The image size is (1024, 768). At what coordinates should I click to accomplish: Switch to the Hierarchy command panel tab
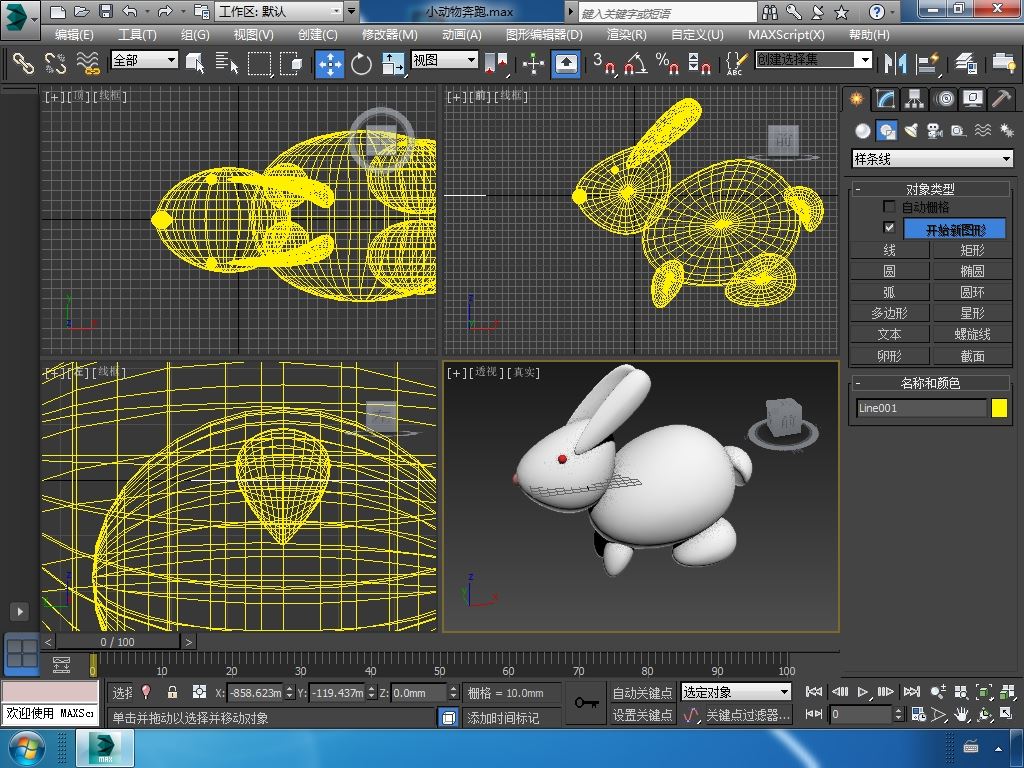click(914, 99)
